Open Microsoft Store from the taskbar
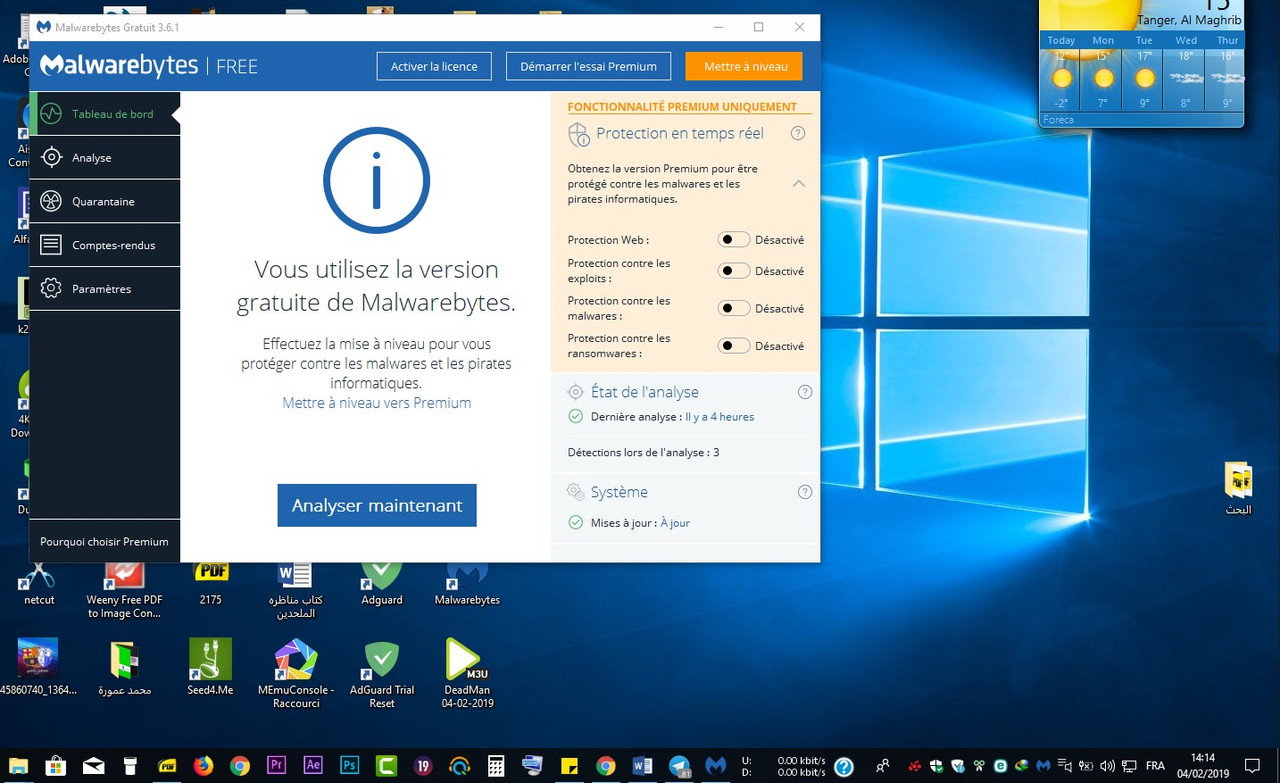 tap(56, 766)
